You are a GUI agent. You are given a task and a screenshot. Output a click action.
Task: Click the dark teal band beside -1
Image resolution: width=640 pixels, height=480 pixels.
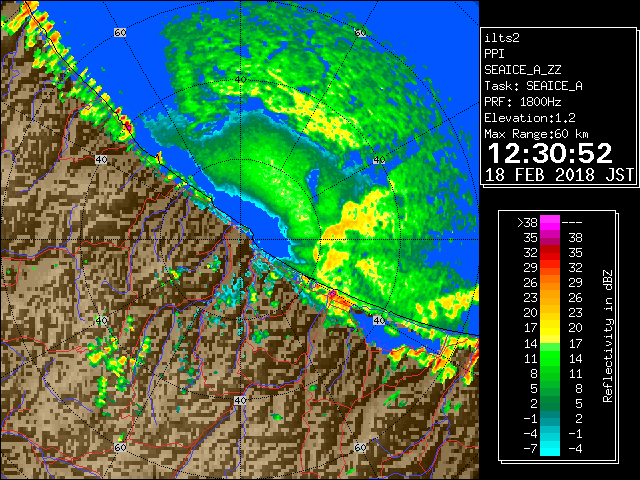(550, 418)
